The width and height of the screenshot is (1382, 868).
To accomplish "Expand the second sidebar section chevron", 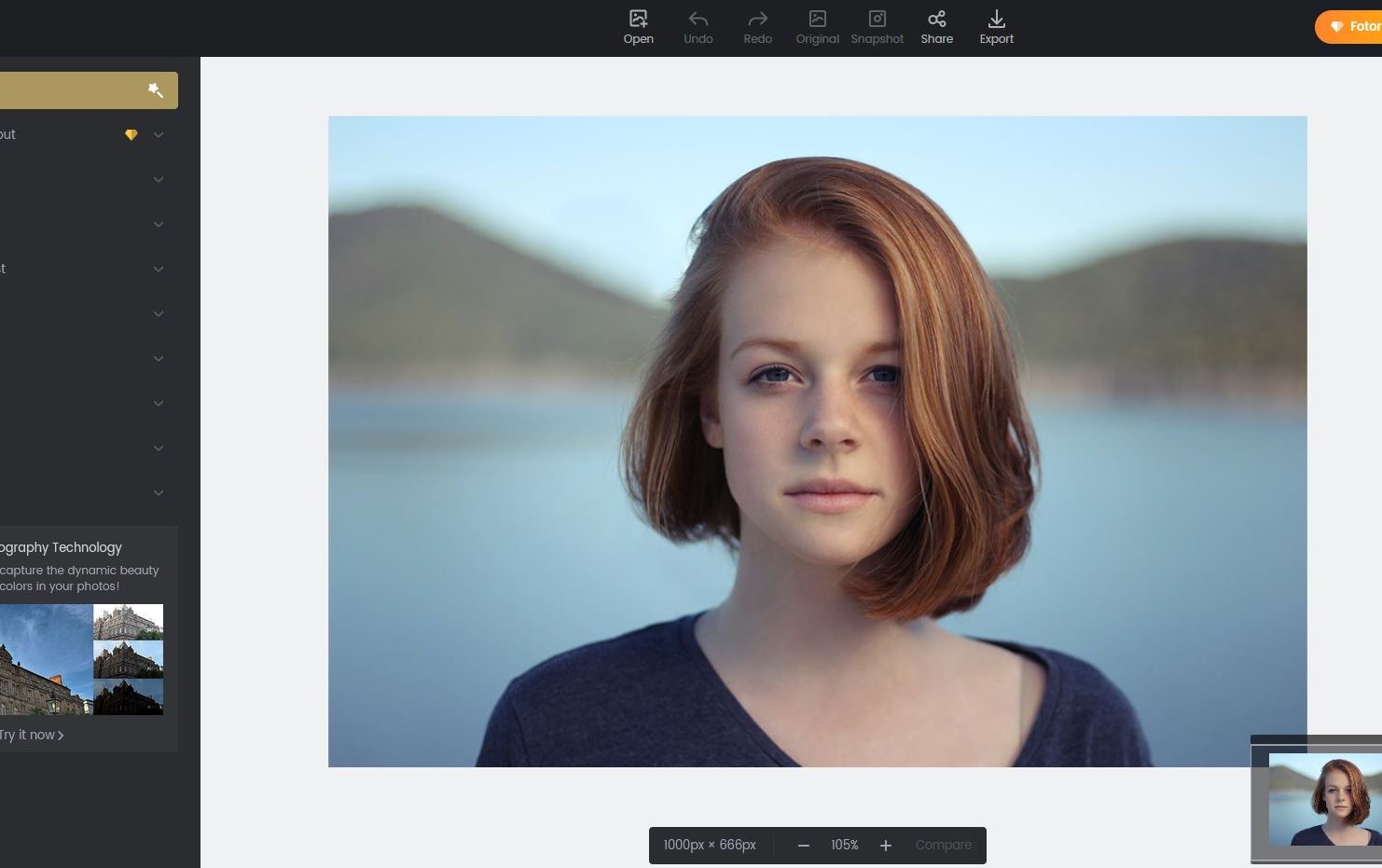I will (159, 180).
